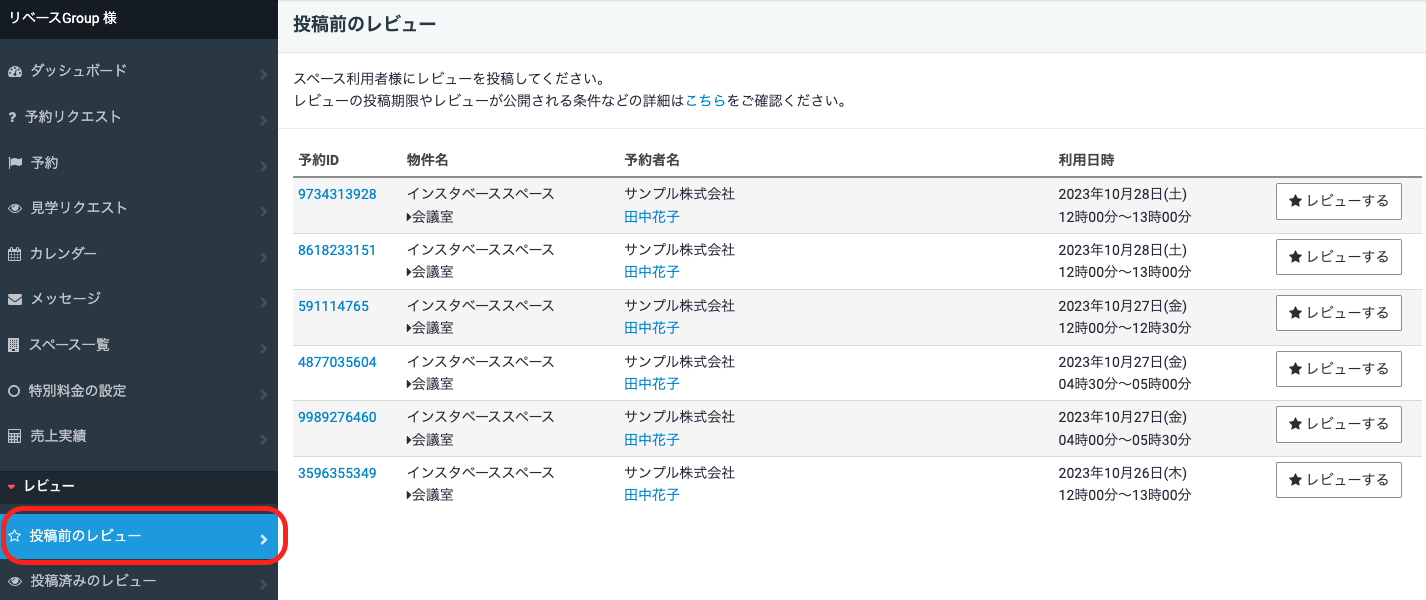Expand the 予約リクエスト chevron arrow
Viewport: 1426px width, 600px height.
tap(263, 120)
